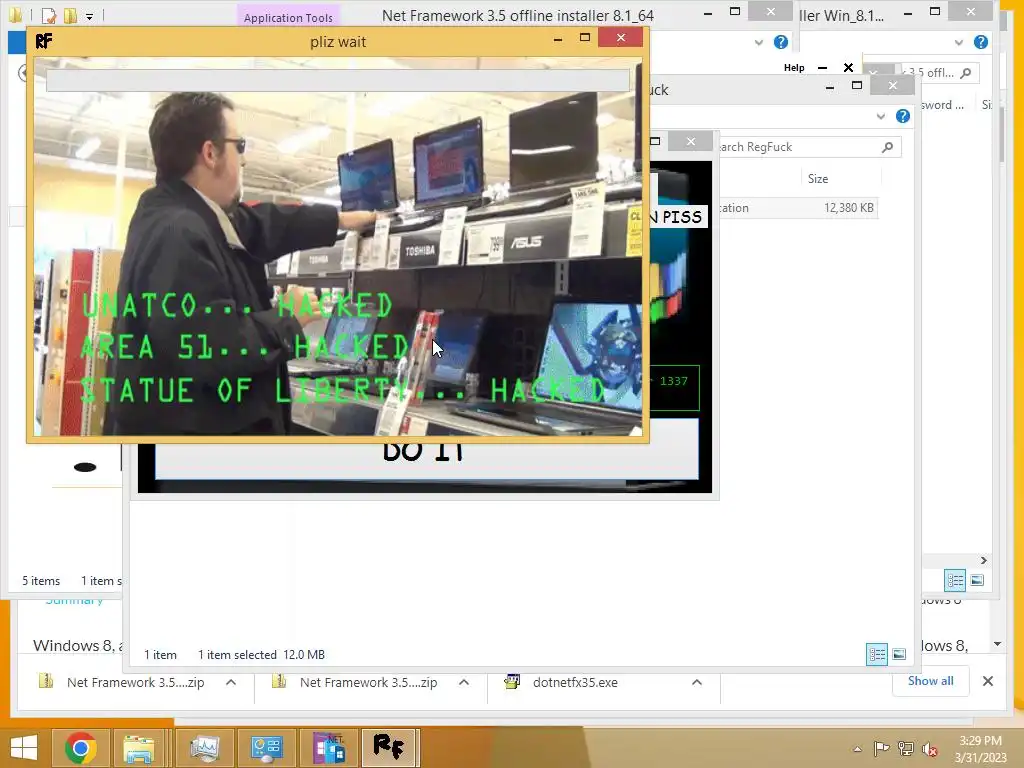Click search magnifier in Search RegFuck box
Viewport: 1024px width, 768px height.
coord(887,147)
